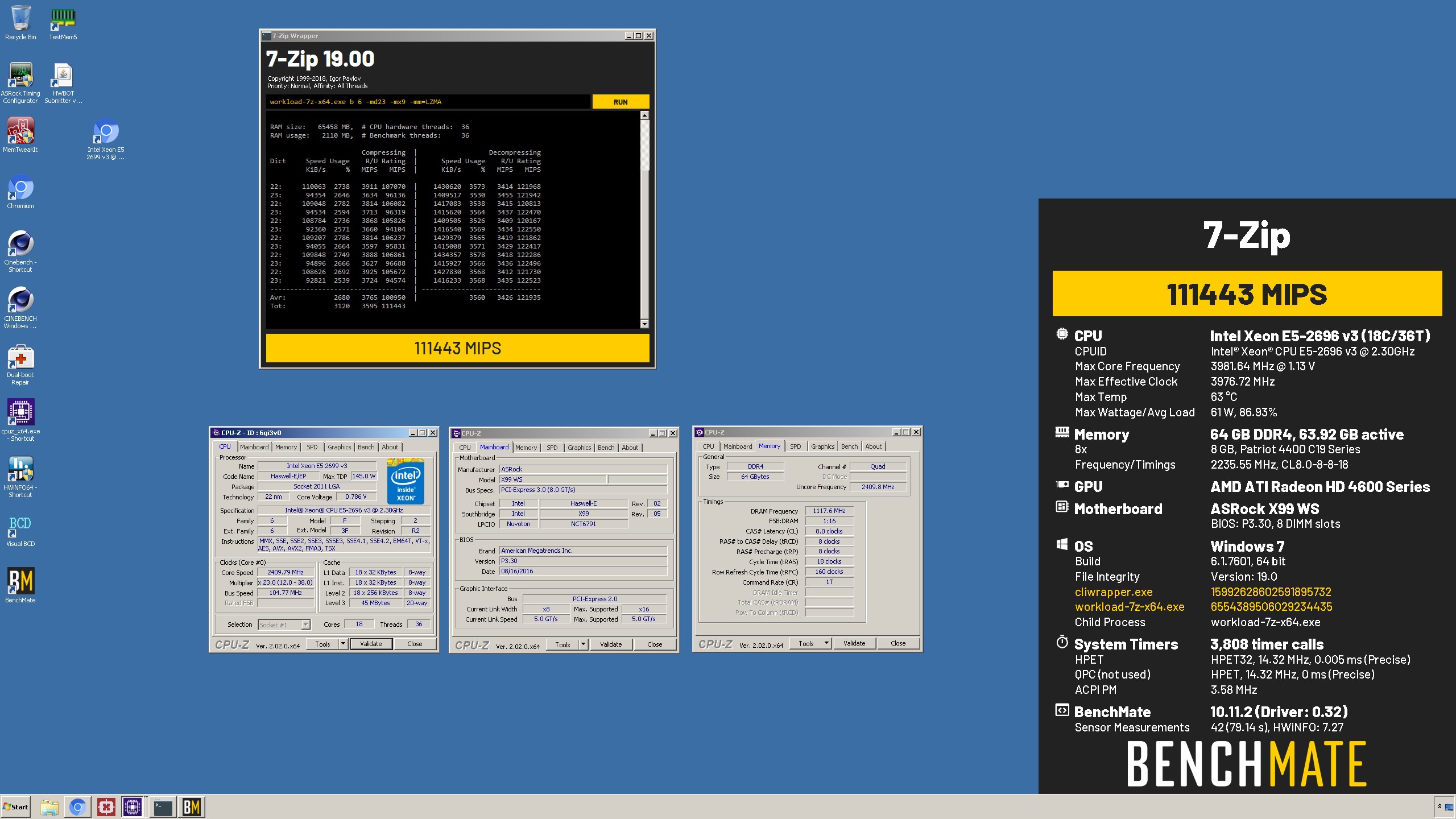Click Close button in middle CPU-Z Mainboard window
The width and height of the screenshot is (1456, 819).
[x=655, y=644]
